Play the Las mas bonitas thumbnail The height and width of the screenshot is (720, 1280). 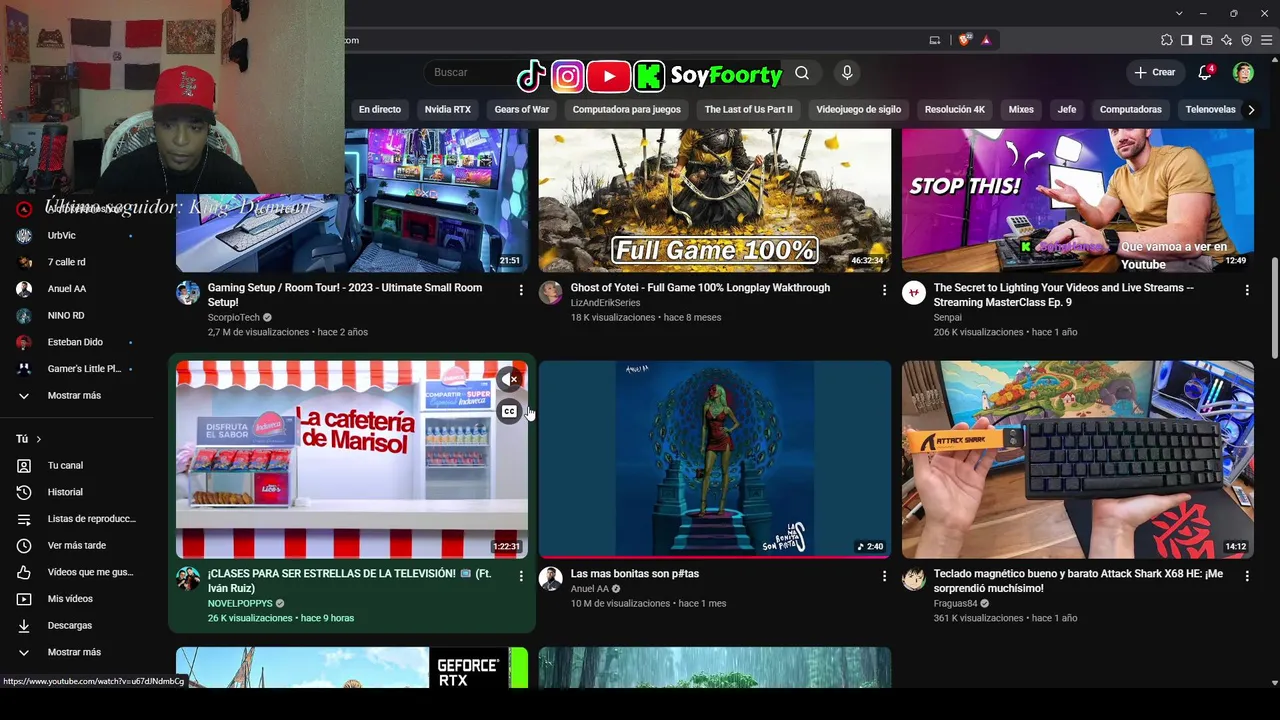pos(715,459)
